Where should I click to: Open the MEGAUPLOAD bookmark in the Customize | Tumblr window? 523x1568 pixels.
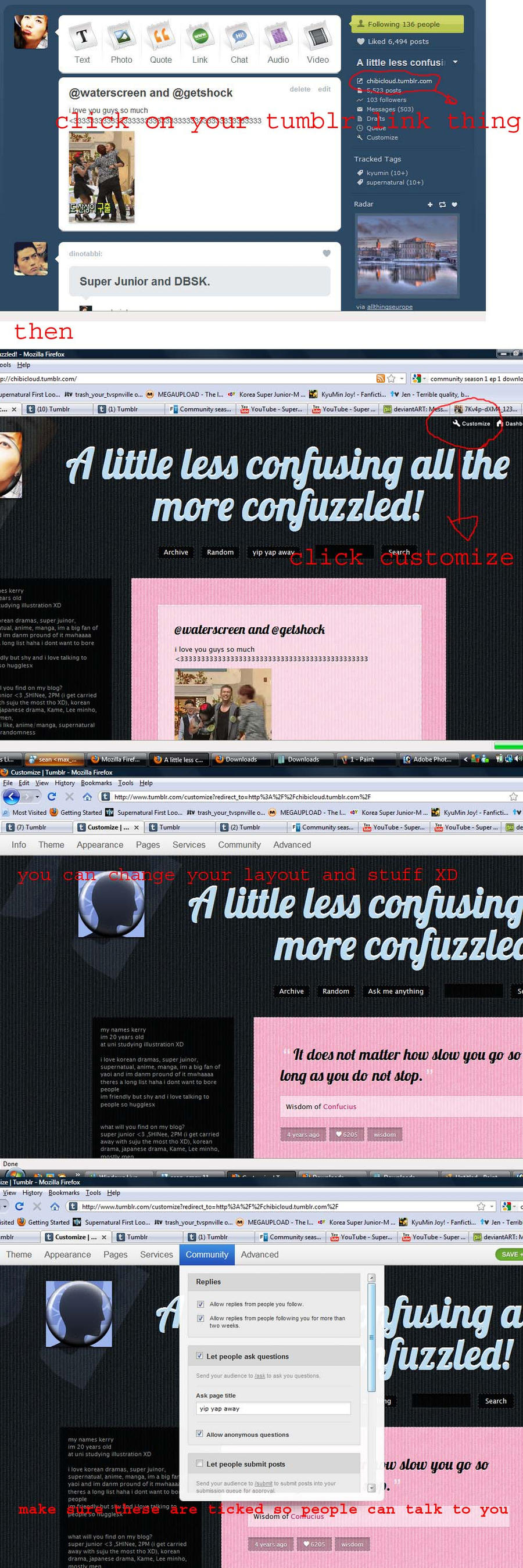pos(307,812)
